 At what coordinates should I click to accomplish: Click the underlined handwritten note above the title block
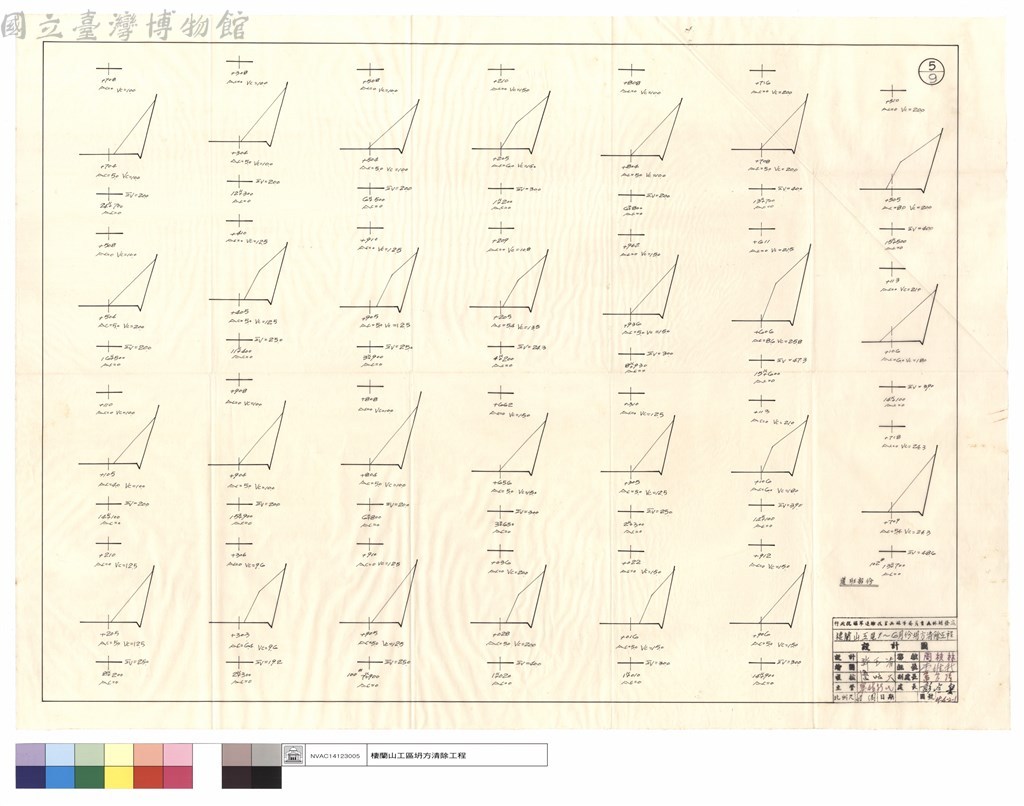(x=858, y=581)
